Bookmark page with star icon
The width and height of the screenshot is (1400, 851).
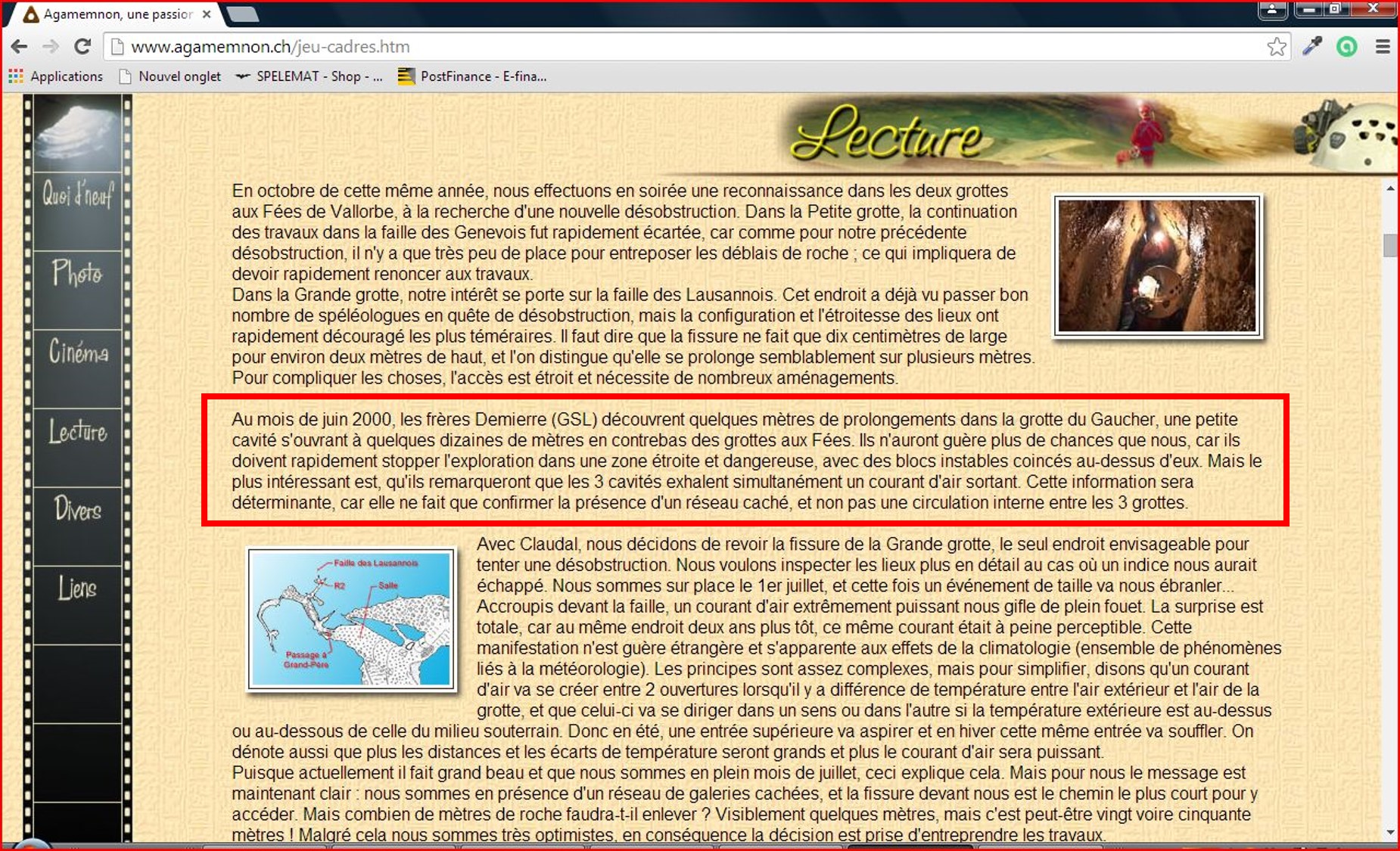point(1277,47)
